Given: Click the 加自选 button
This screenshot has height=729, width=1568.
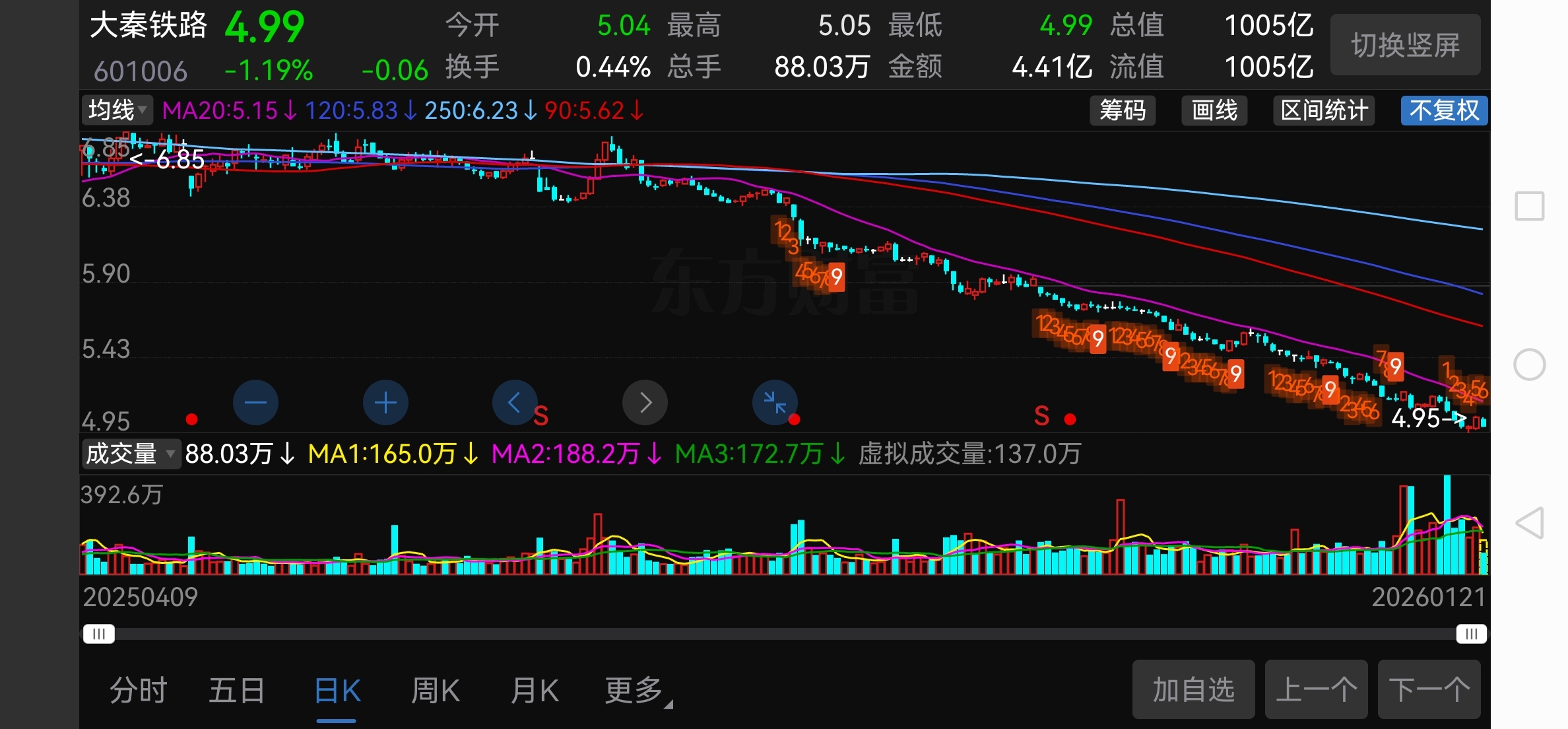Looking at the screenshot, I should click(x=1193, y=690).
